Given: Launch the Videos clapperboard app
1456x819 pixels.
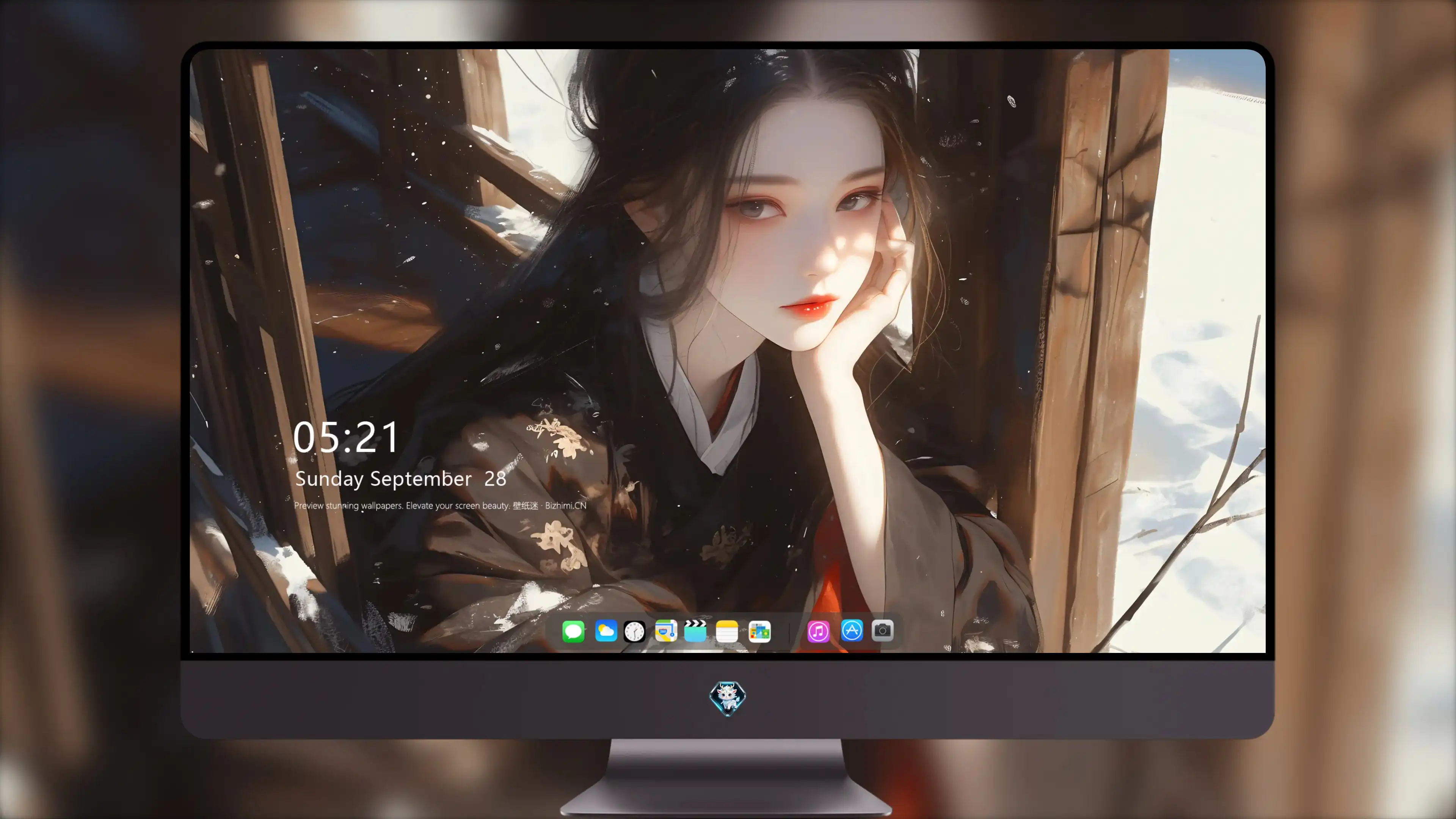Looking at the screenshot, I should (695, 631).
